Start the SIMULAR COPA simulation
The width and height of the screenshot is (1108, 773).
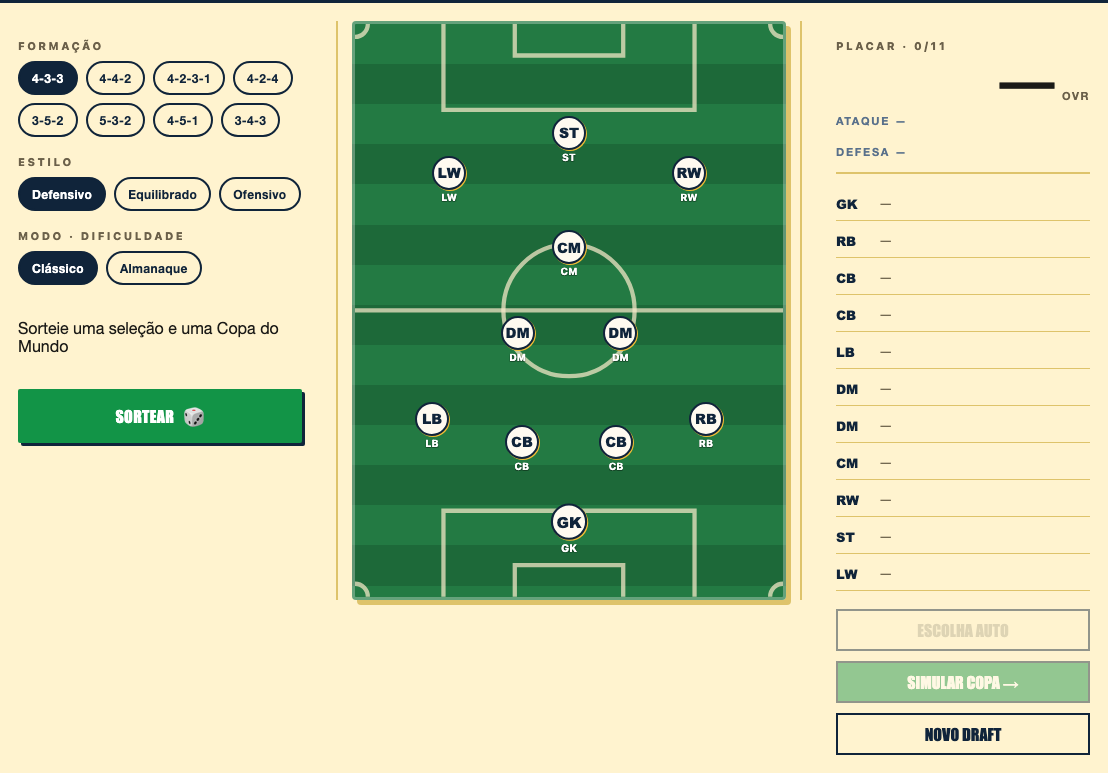(x=962, y=683)
